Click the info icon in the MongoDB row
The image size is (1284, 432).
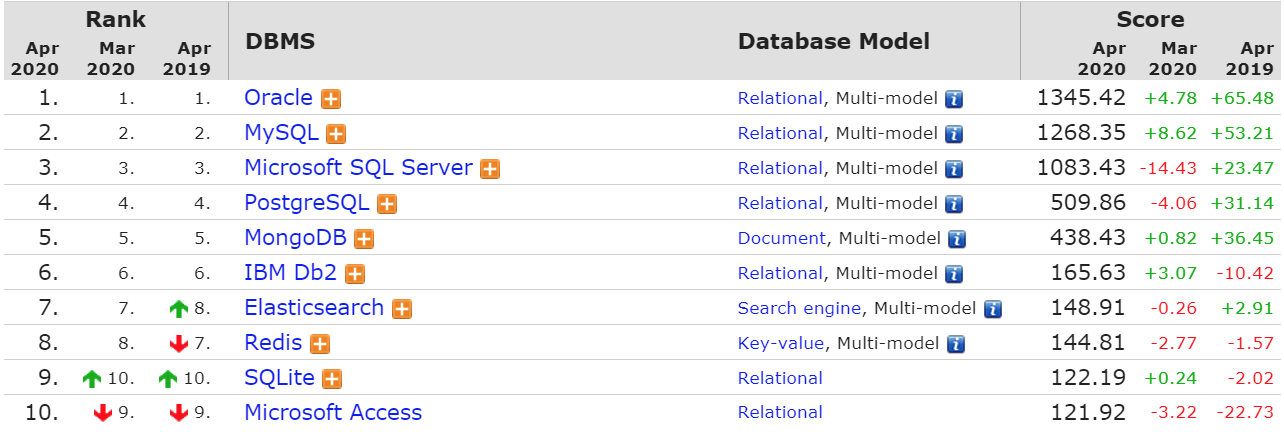[957, 239]
